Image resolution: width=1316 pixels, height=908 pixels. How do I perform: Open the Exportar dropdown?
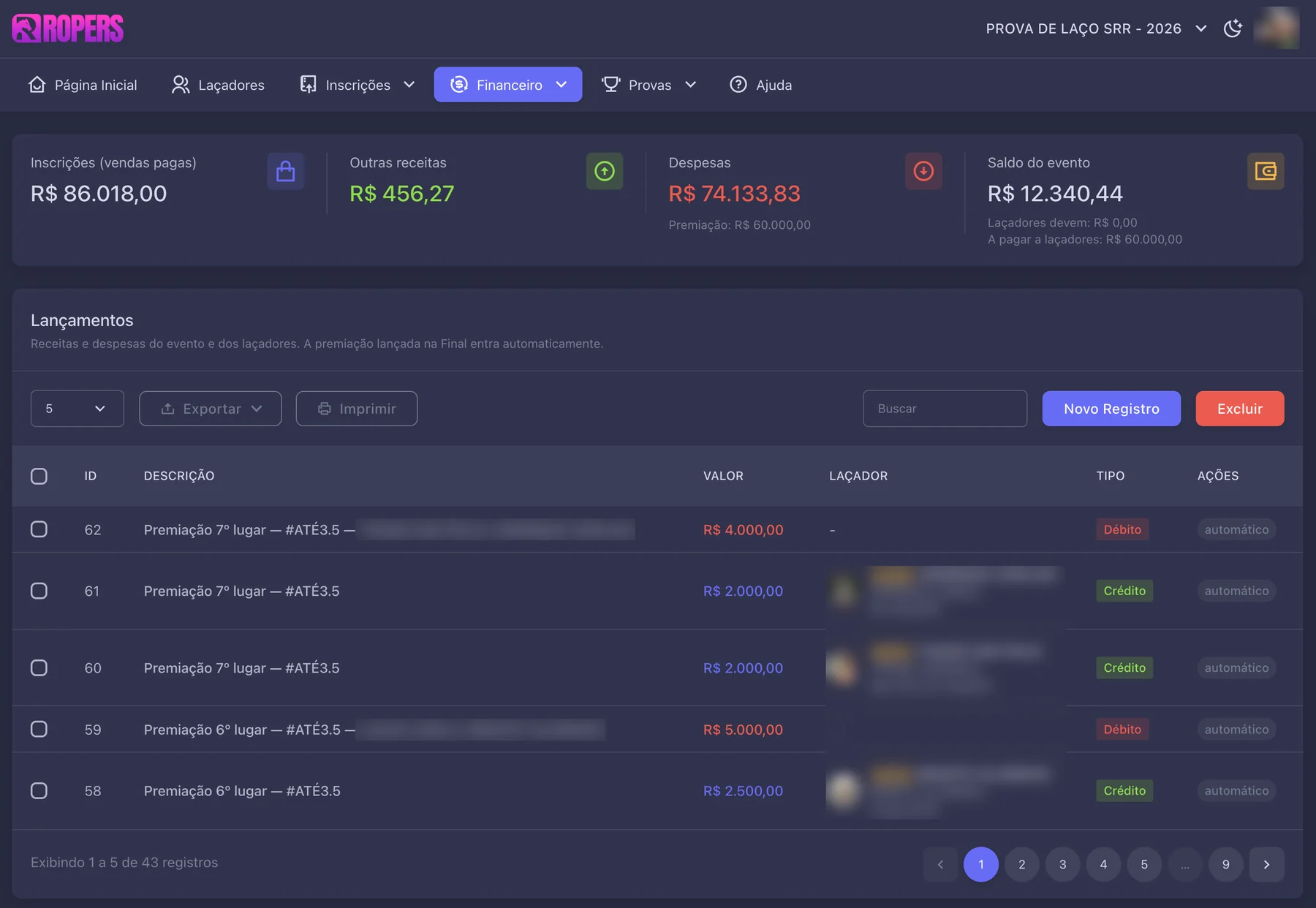point(211,409)
